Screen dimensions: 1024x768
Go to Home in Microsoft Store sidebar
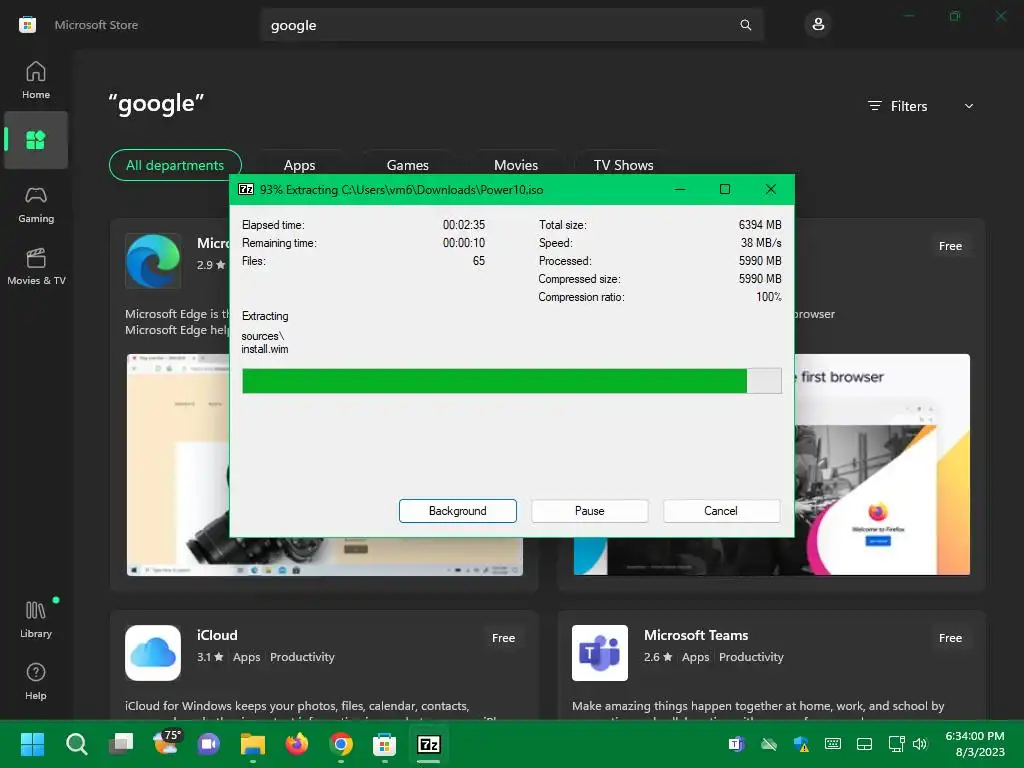(x=36, y=80)
